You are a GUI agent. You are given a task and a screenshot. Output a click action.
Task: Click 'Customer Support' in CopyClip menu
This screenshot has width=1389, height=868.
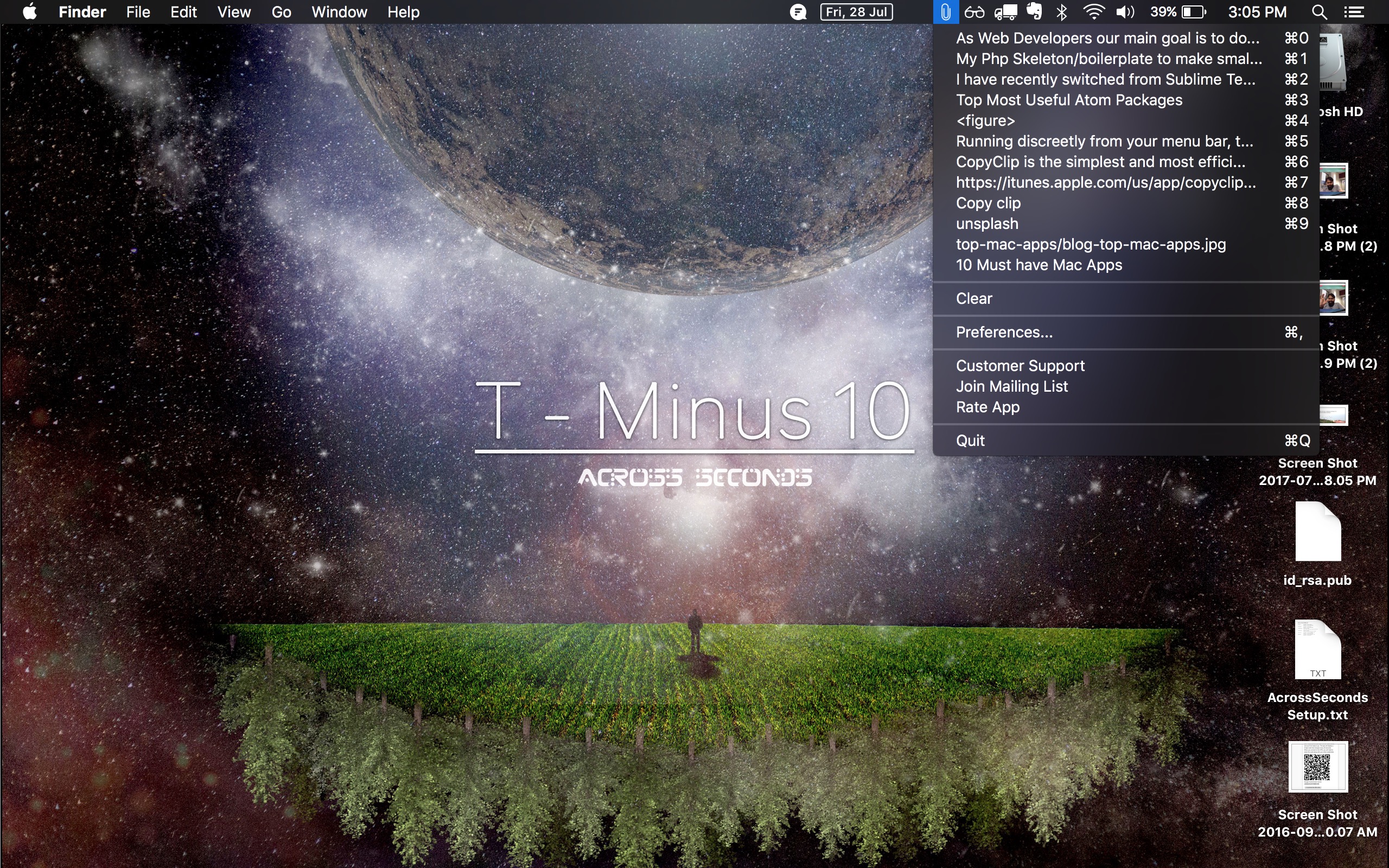(x=1020, y=365)
